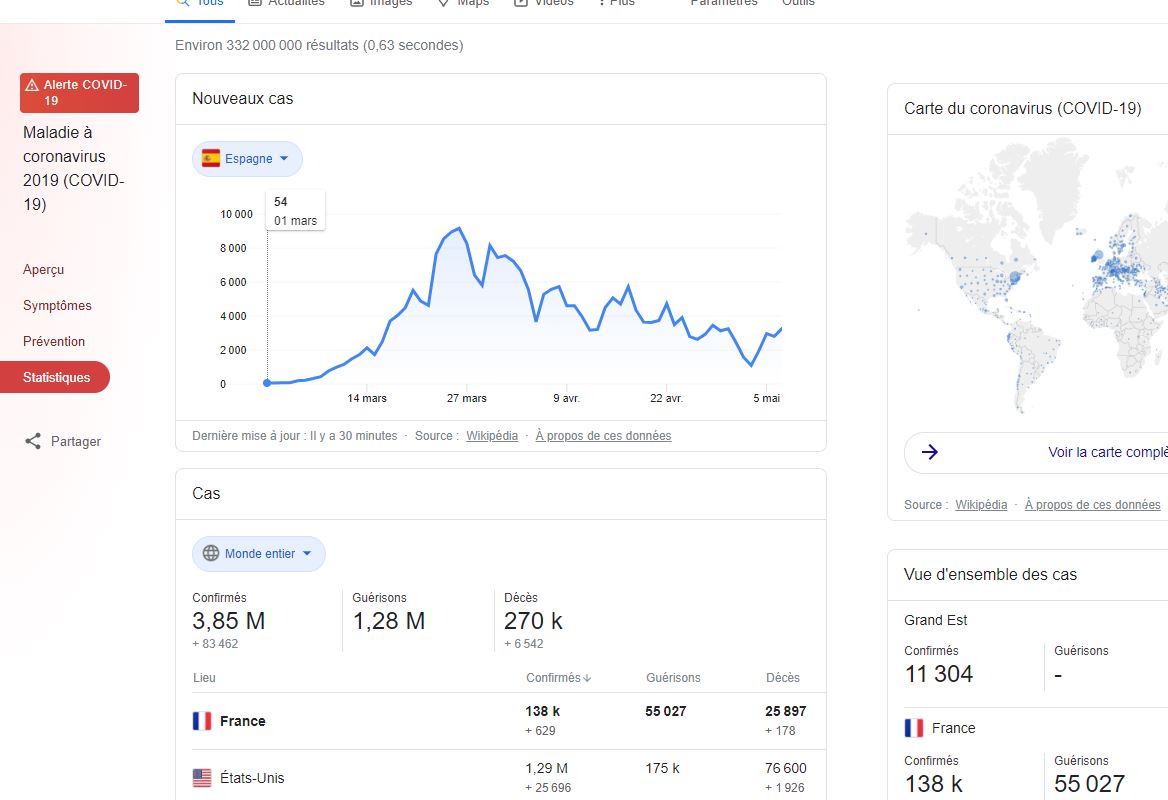Click the France flag in Vue d'ensemble panel
The image size is (1168, 800).
coord(914,728)
